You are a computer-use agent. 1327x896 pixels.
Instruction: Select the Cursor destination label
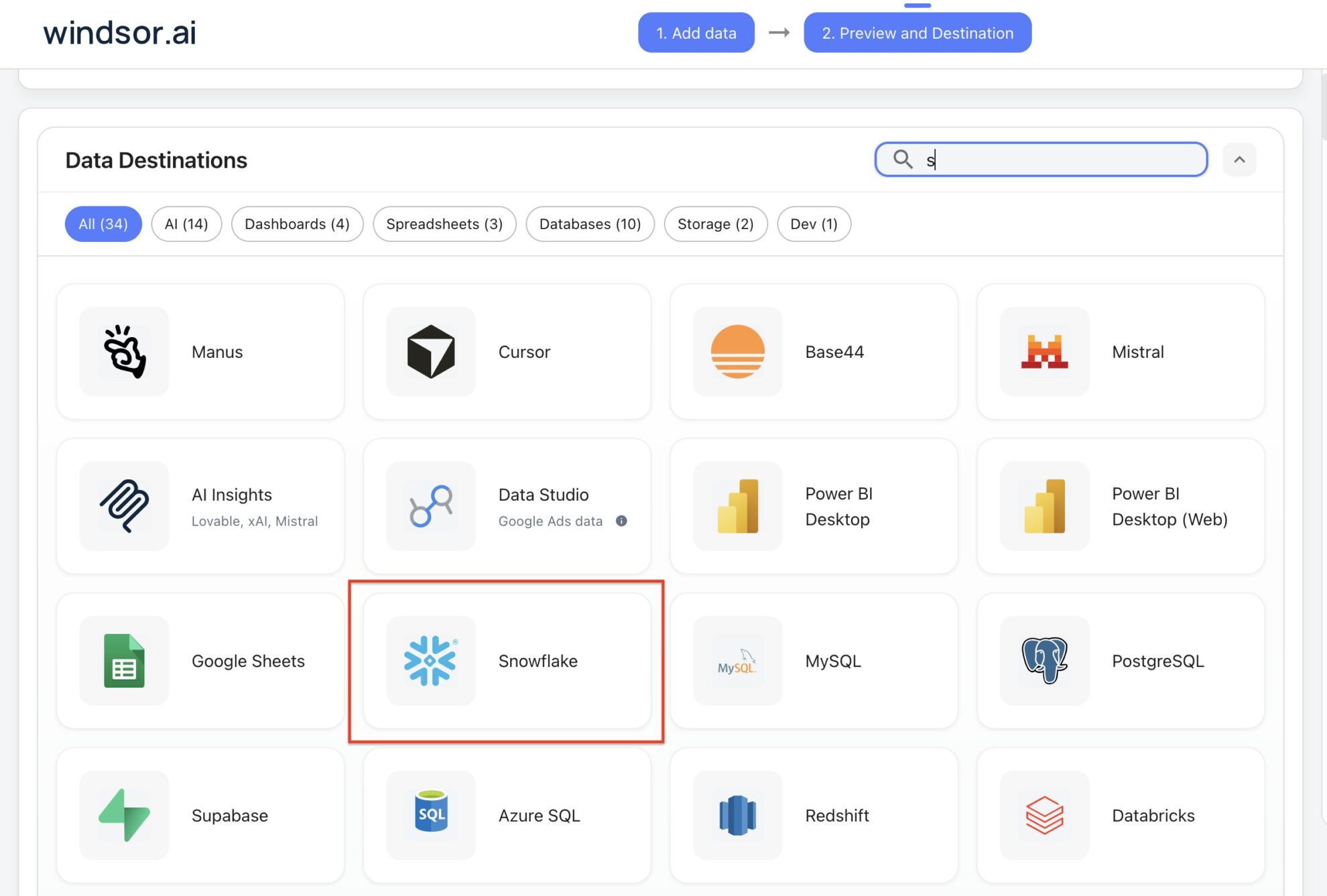pyautogui.click(x=524, y=352)
